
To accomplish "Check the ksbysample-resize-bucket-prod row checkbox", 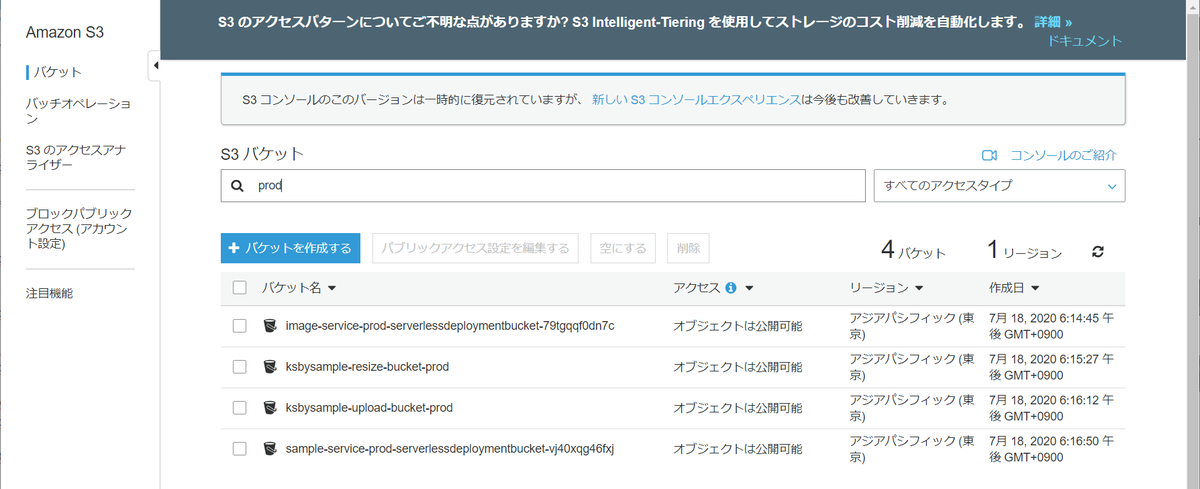I will [239, 367].
